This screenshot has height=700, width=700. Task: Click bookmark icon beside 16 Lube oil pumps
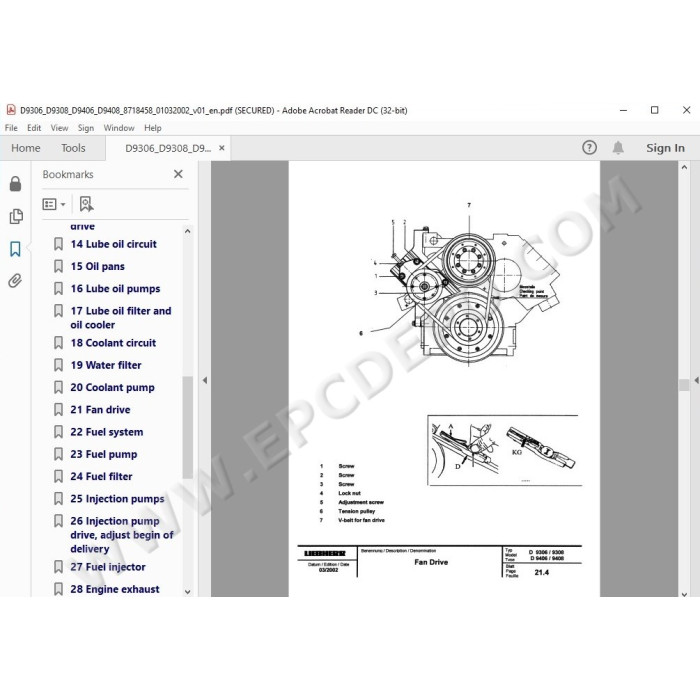[58, 288]
